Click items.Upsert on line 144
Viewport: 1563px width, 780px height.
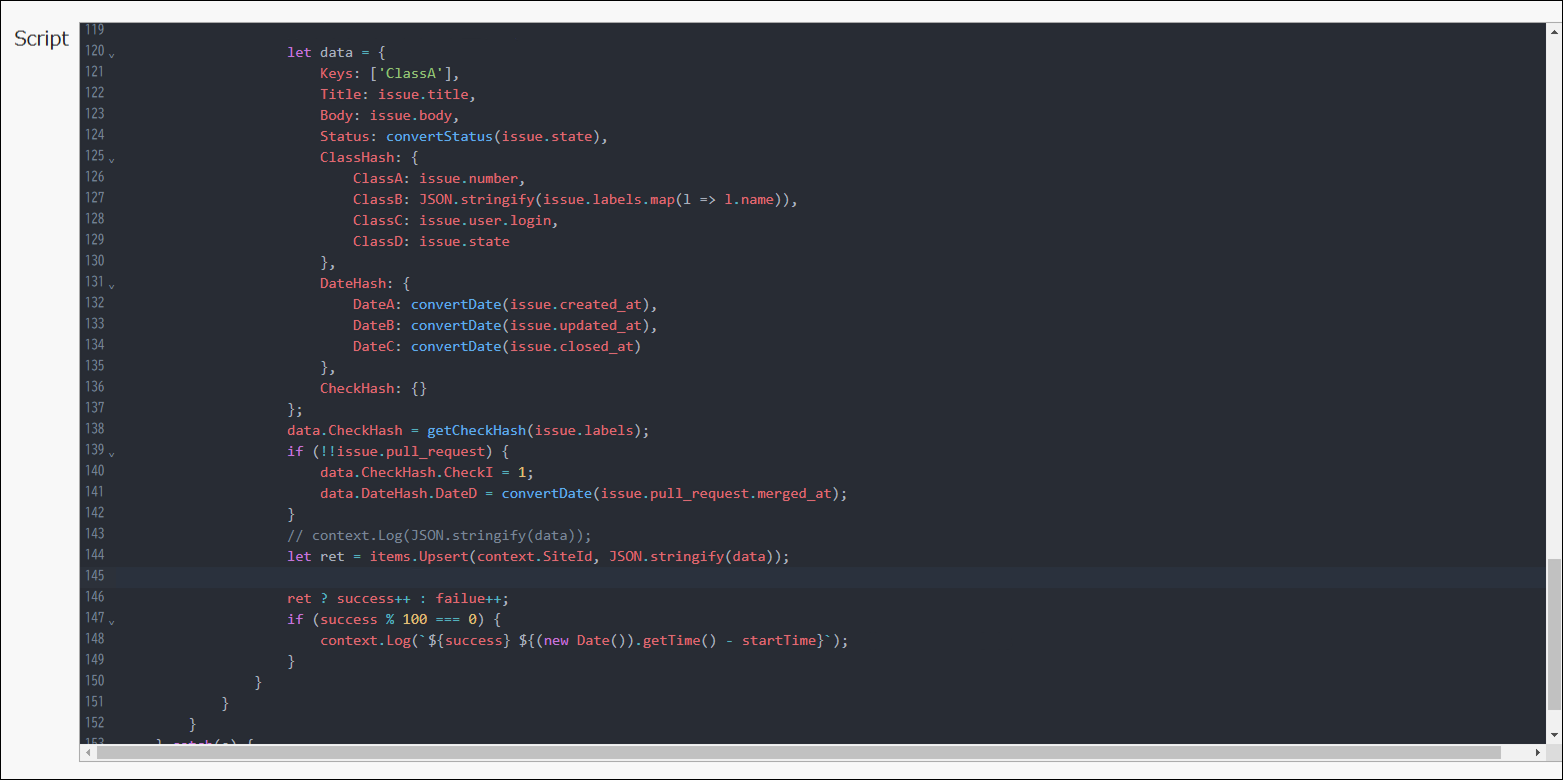[419, 556]
